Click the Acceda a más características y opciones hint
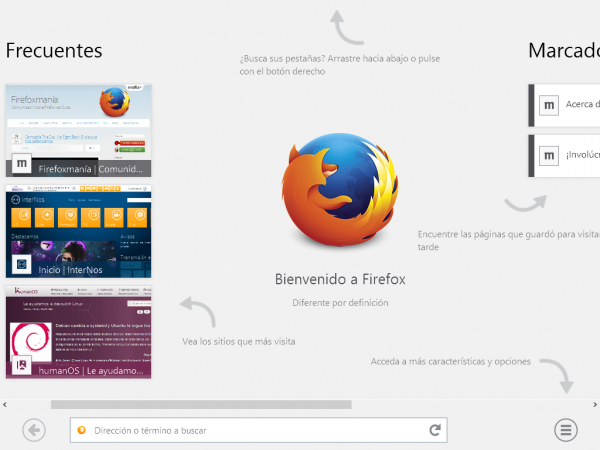This screenshot has height=450, width=600. coord(451,362)
